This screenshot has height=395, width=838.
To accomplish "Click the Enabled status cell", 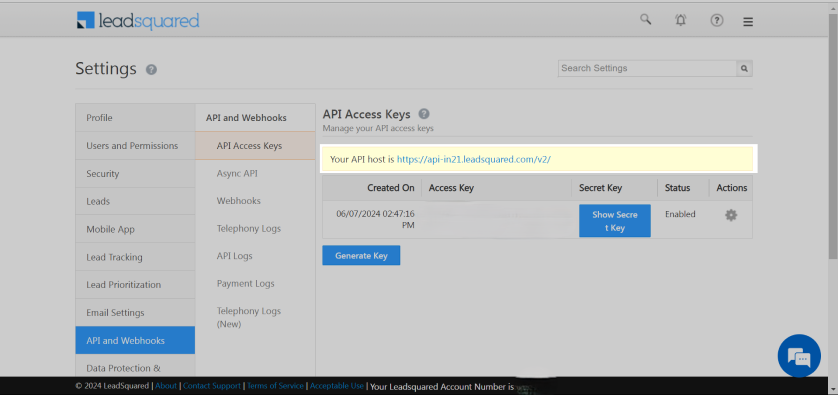I will click(680, 214).
